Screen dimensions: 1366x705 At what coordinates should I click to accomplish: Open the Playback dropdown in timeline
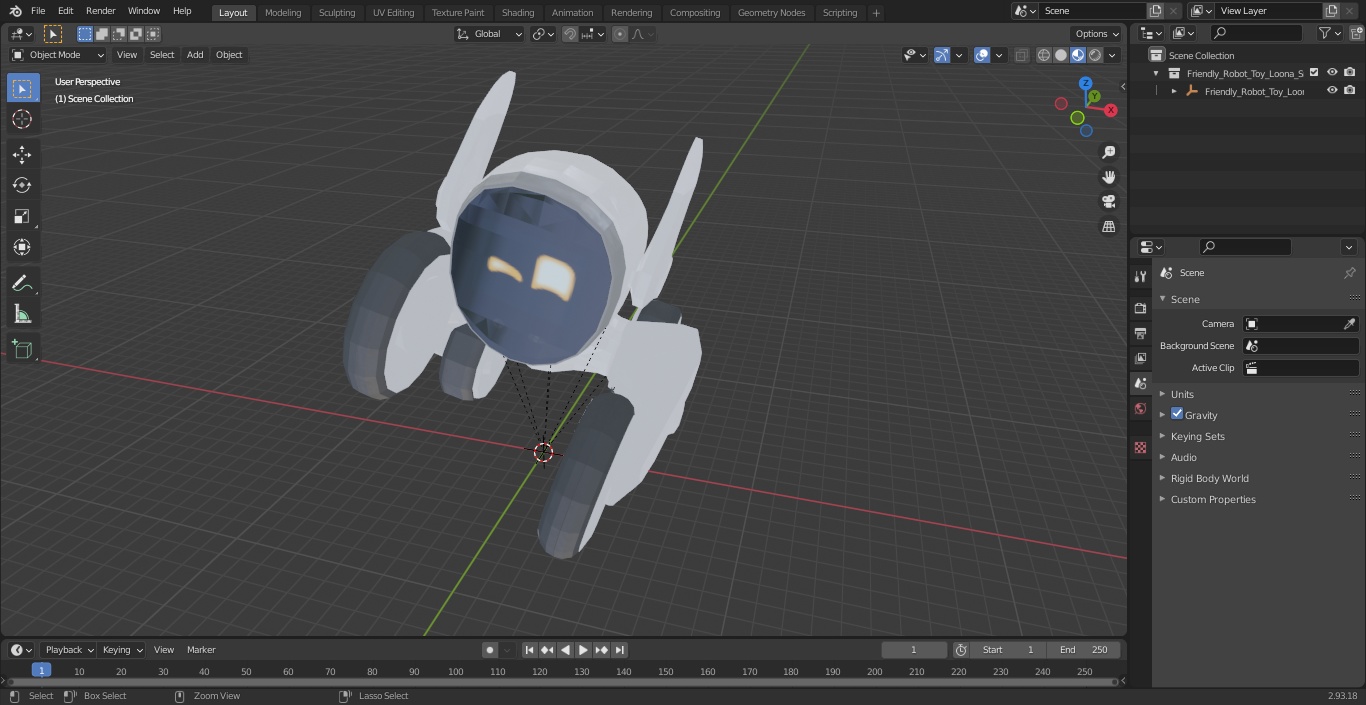69,650
